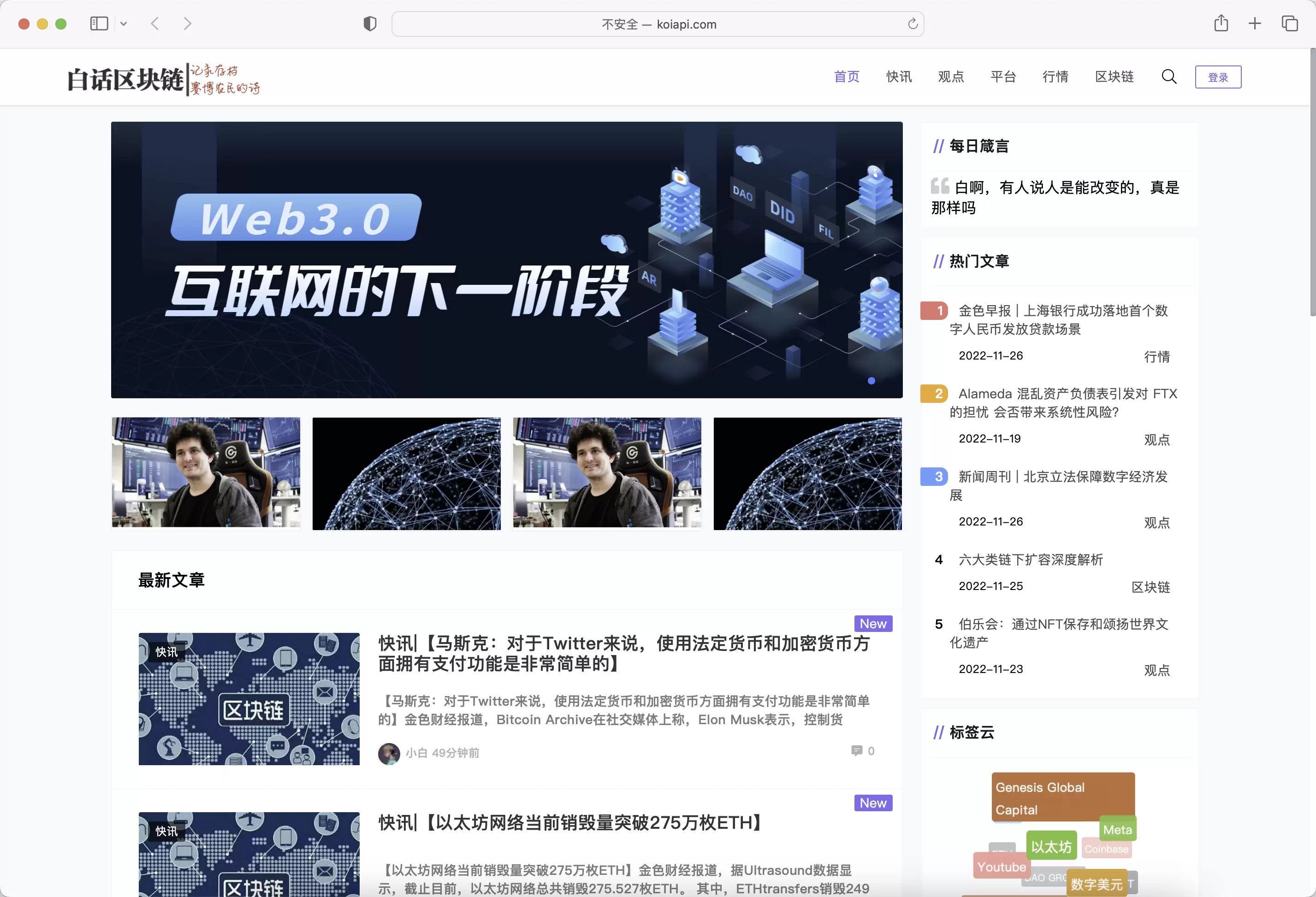Open the 观点 navigation menu item
Viewport: 1316px width, 897px height.
coord(951,77)
